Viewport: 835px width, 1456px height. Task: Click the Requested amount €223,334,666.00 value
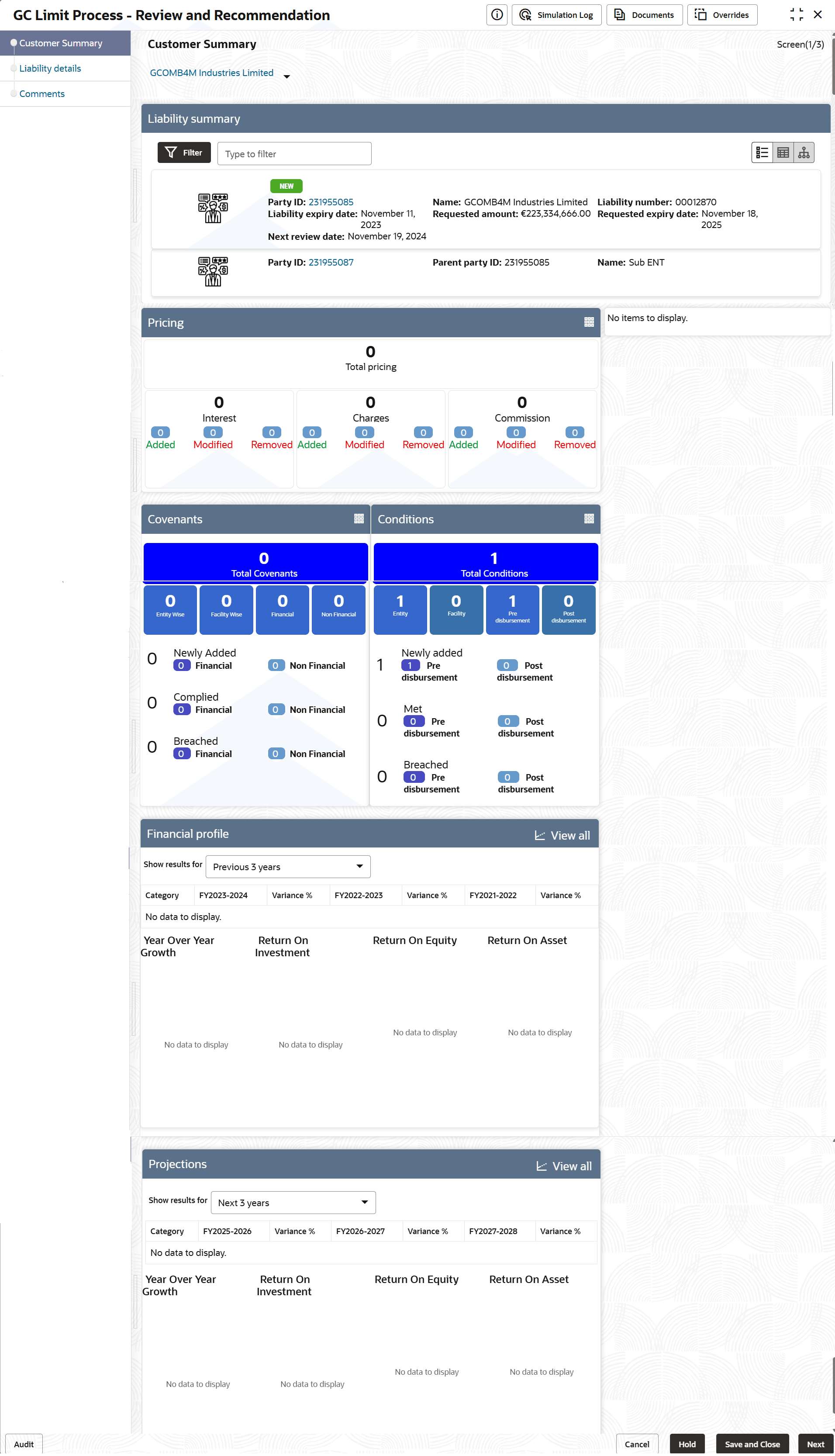click(555, 214)
